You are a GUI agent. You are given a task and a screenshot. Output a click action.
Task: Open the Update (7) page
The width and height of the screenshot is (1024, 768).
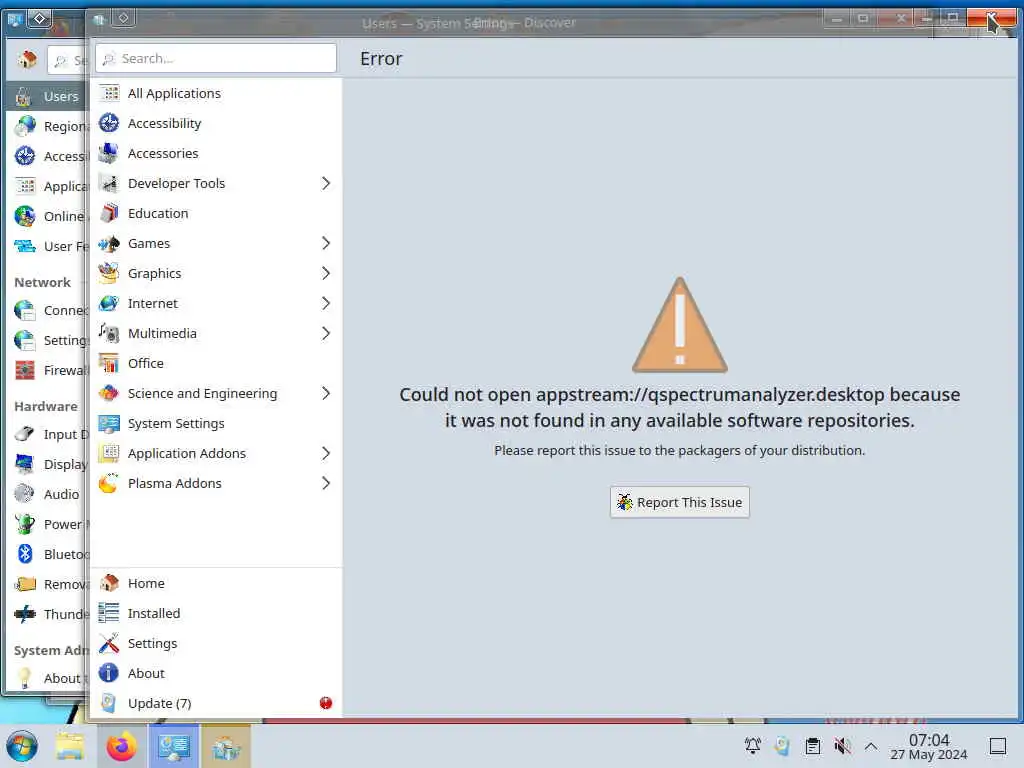pyautogui.click(x=216, y=703)
